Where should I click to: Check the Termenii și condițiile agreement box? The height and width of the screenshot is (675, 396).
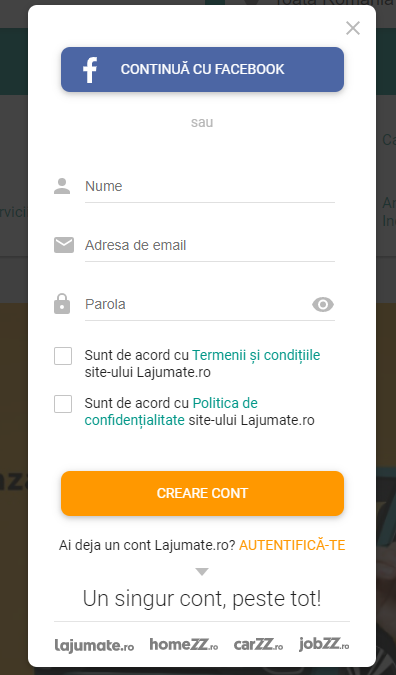coord(63,356)
